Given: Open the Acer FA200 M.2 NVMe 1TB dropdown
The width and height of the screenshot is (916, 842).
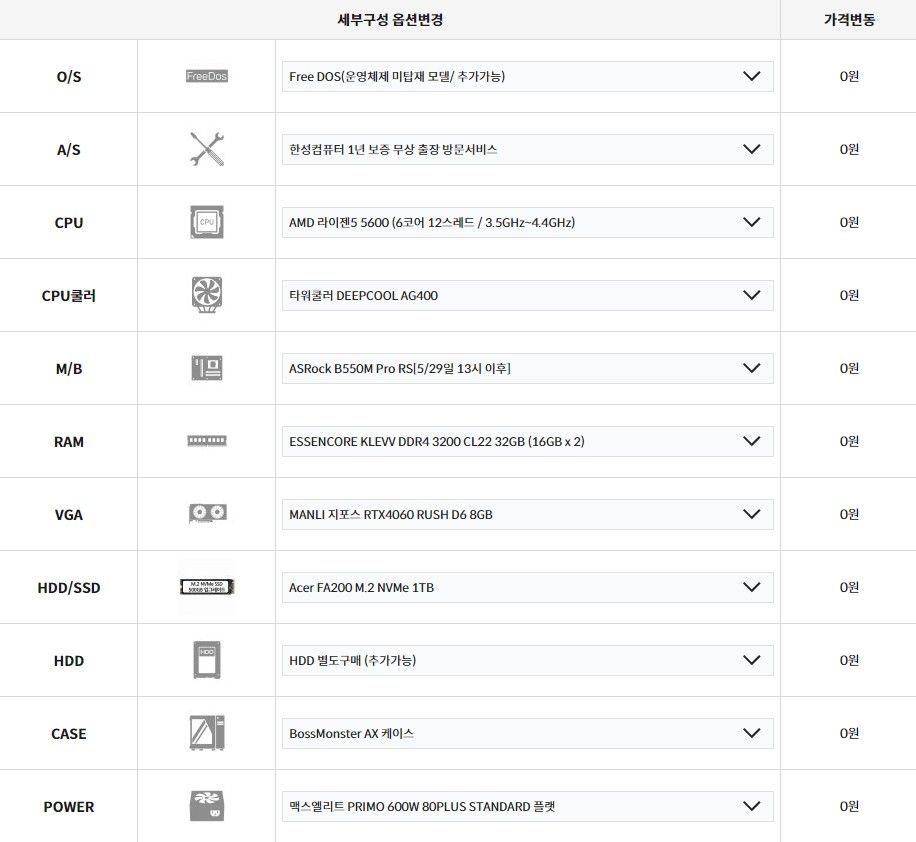Looking at the screenshot, I should click(528, 588).
